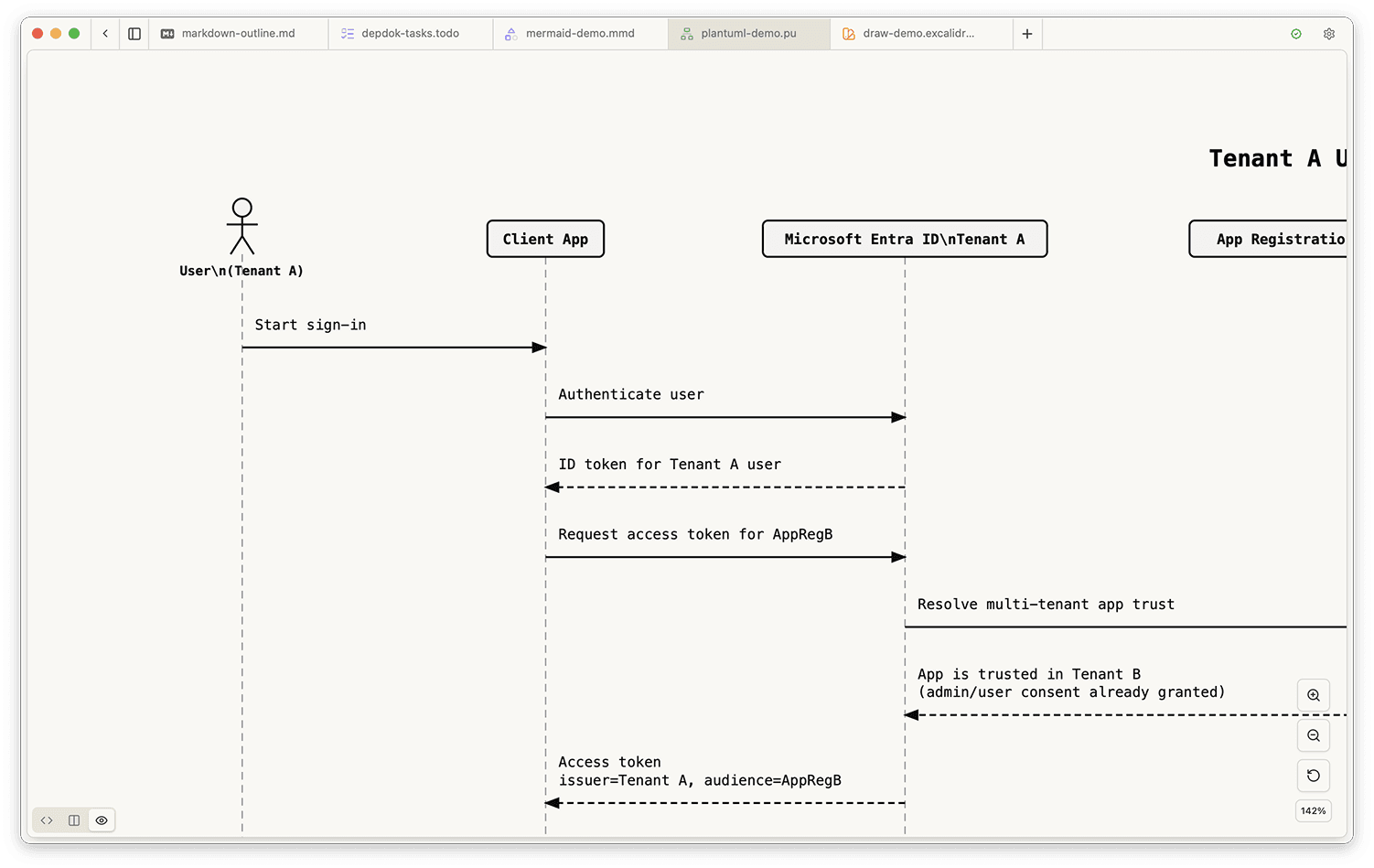Image resolution: width=1374 pixels, height=868 pixels.
Task: Open the mermaid-demo.mmd tab
Action: pyautogui.click(x=580, y=34)
